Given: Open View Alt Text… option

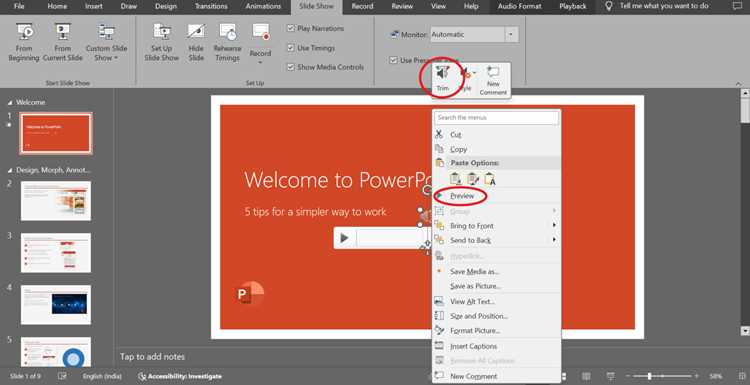Looking at the screenshot, I should 496,301.
